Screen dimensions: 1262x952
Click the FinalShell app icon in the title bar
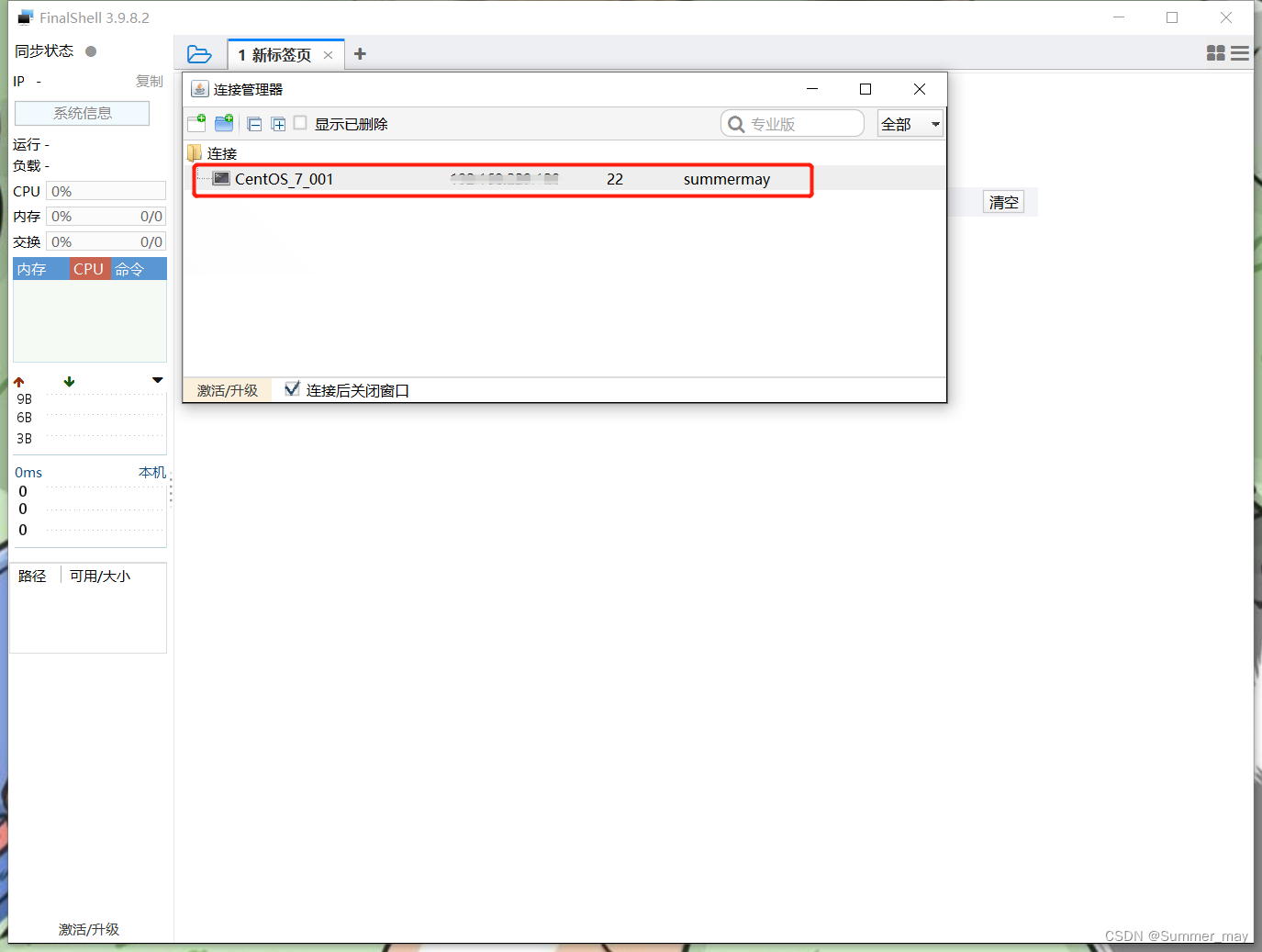point(26,17)
